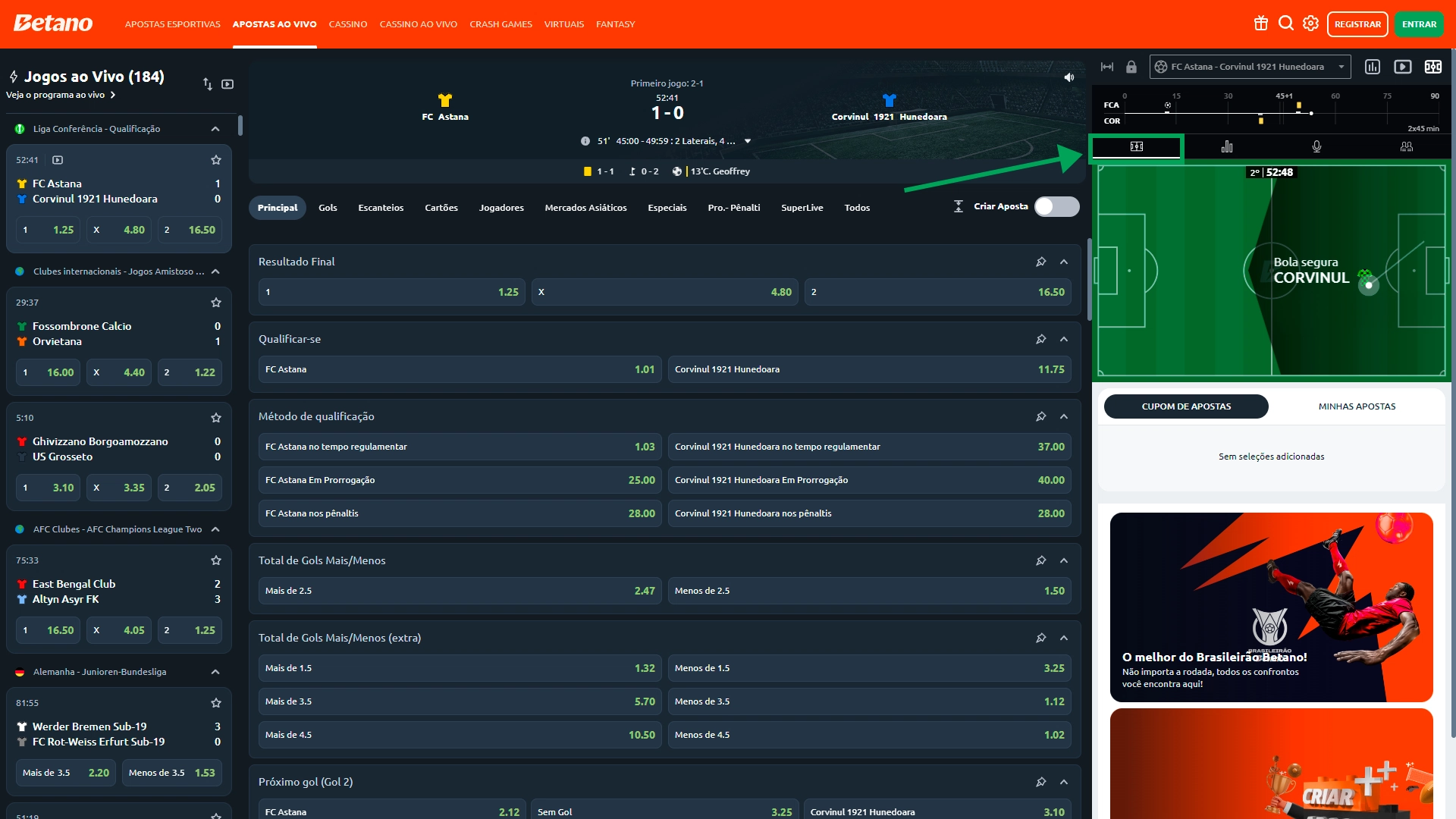Open the scoreboard pitch icon top right
1456x819 pixels.
click(1433, 67)
